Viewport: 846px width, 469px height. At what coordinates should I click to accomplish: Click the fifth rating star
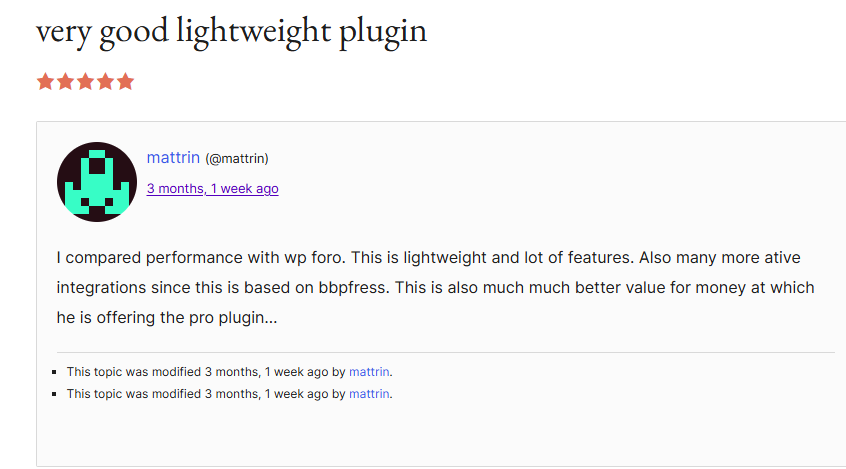[125, 82]
